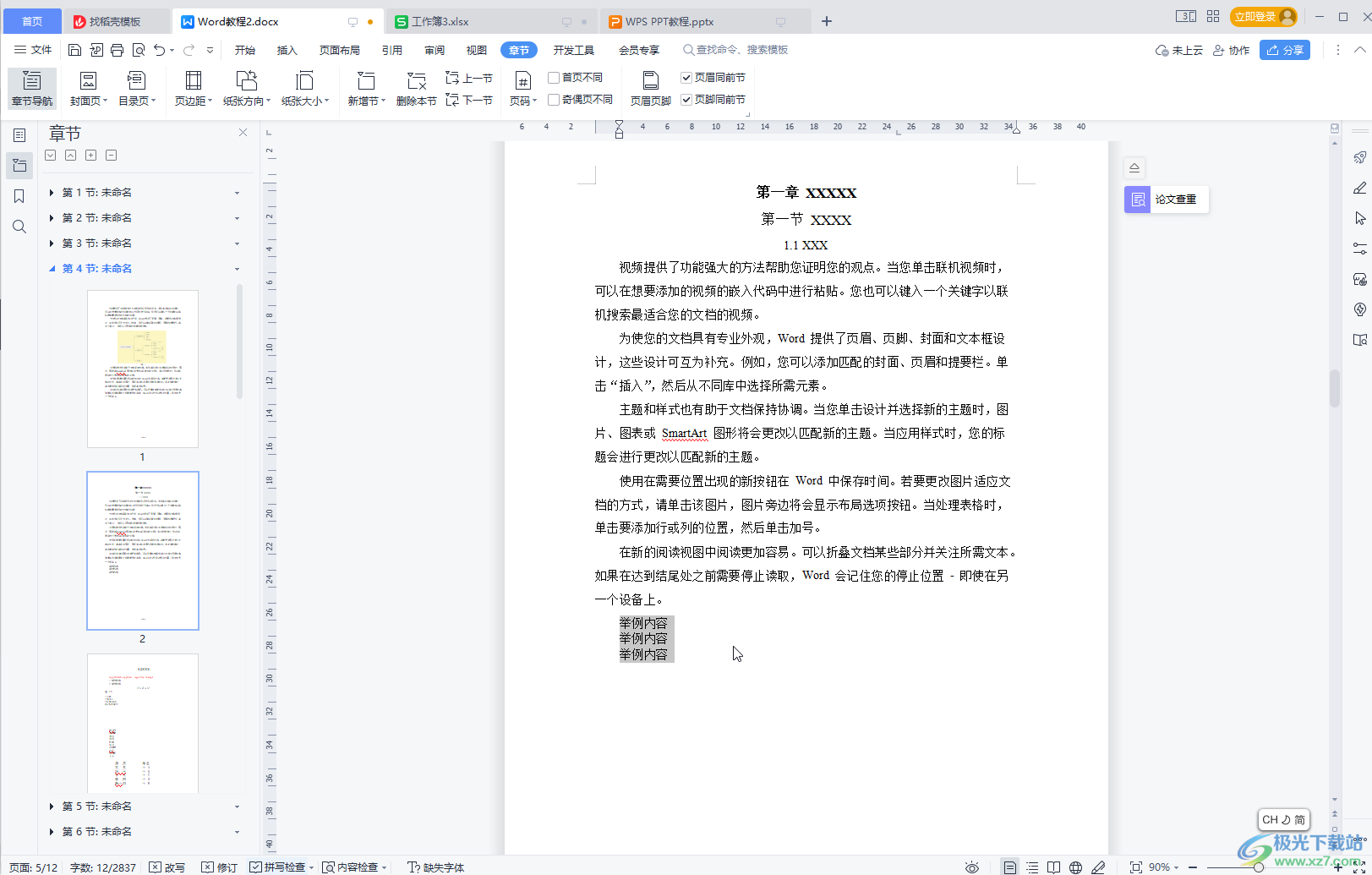Image resolution: width=1372 pixels, height=875 pixels.
Task: Switch to page layout view icon
Action: click(1010, 867)
